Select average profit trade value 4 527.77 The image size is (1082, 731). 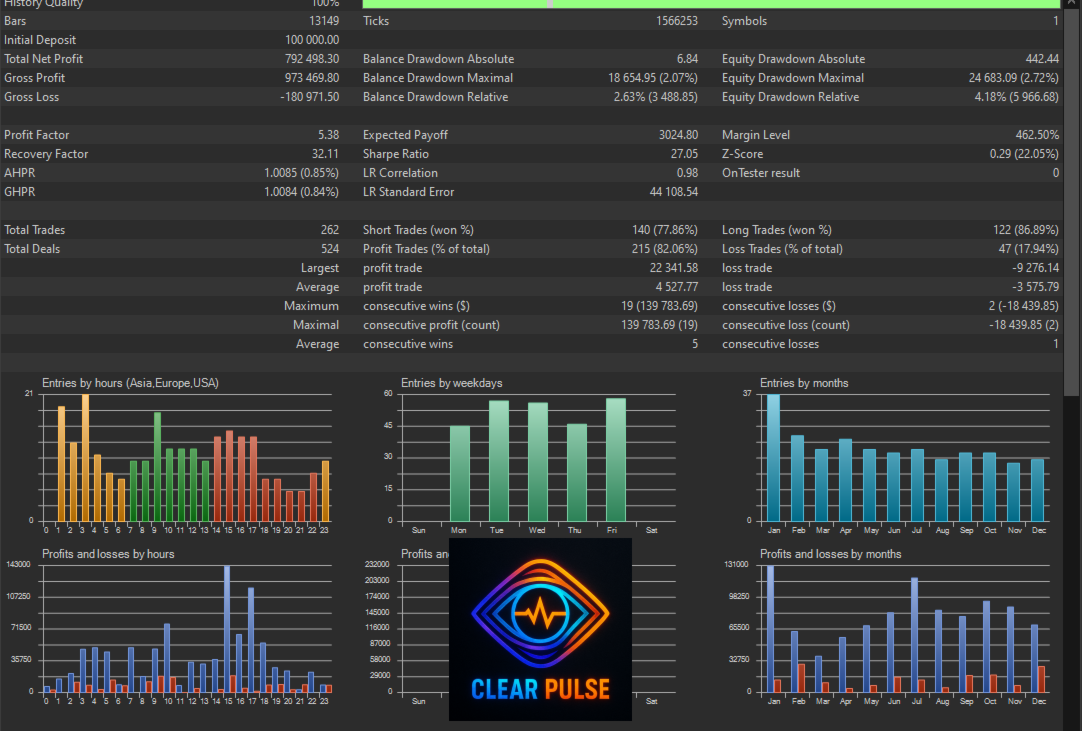[x=676, y=286]
